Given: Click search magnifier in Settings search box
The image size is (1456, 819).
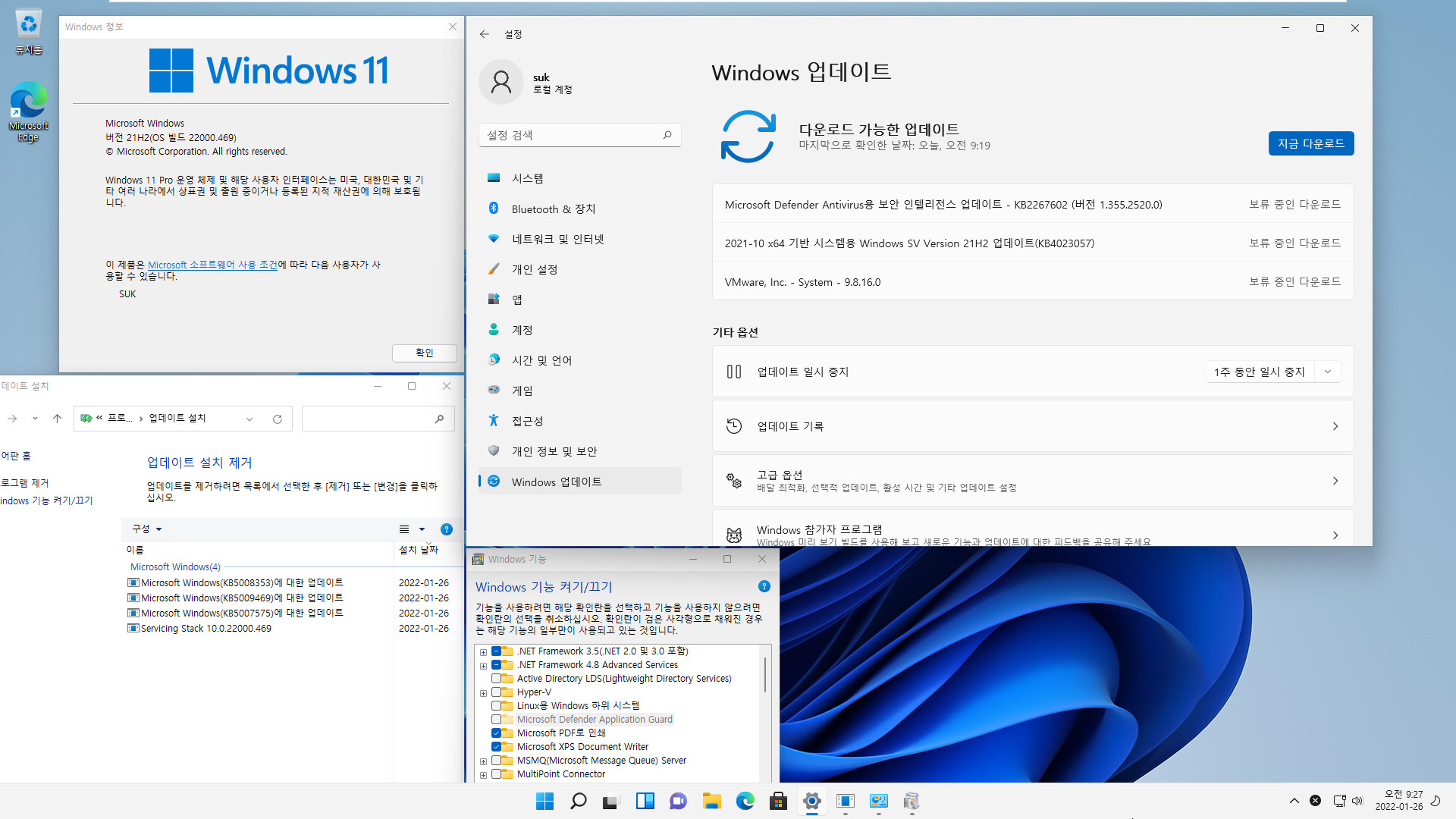Looking at the screenshot, I should point(667,135).
